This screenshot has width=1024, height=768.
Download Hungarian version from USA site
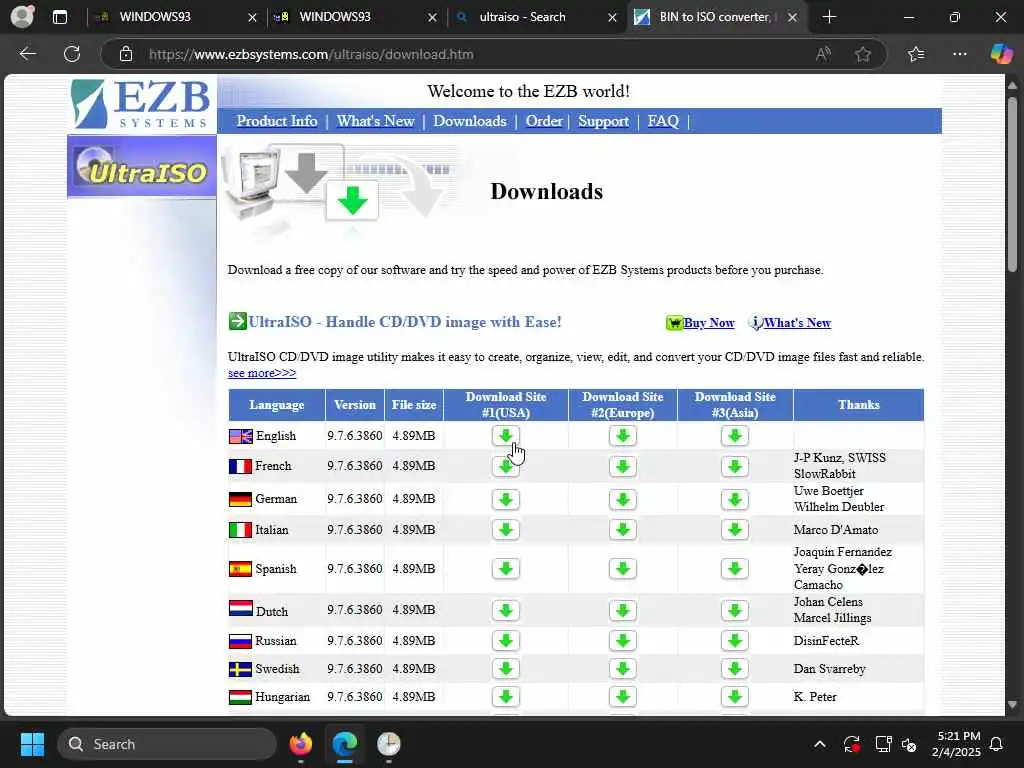coord(505,697)
